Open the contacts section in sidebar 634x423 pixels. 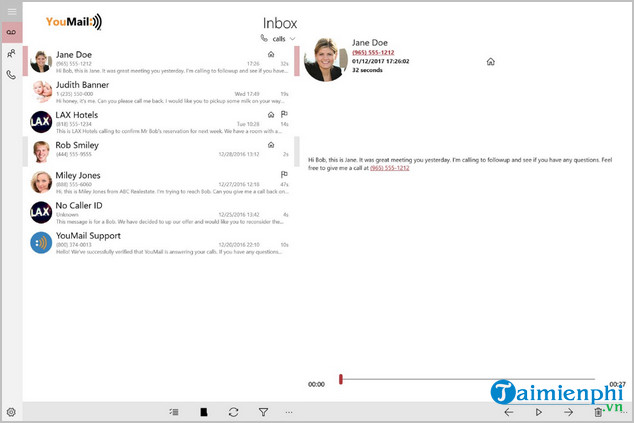click(11, 53)
